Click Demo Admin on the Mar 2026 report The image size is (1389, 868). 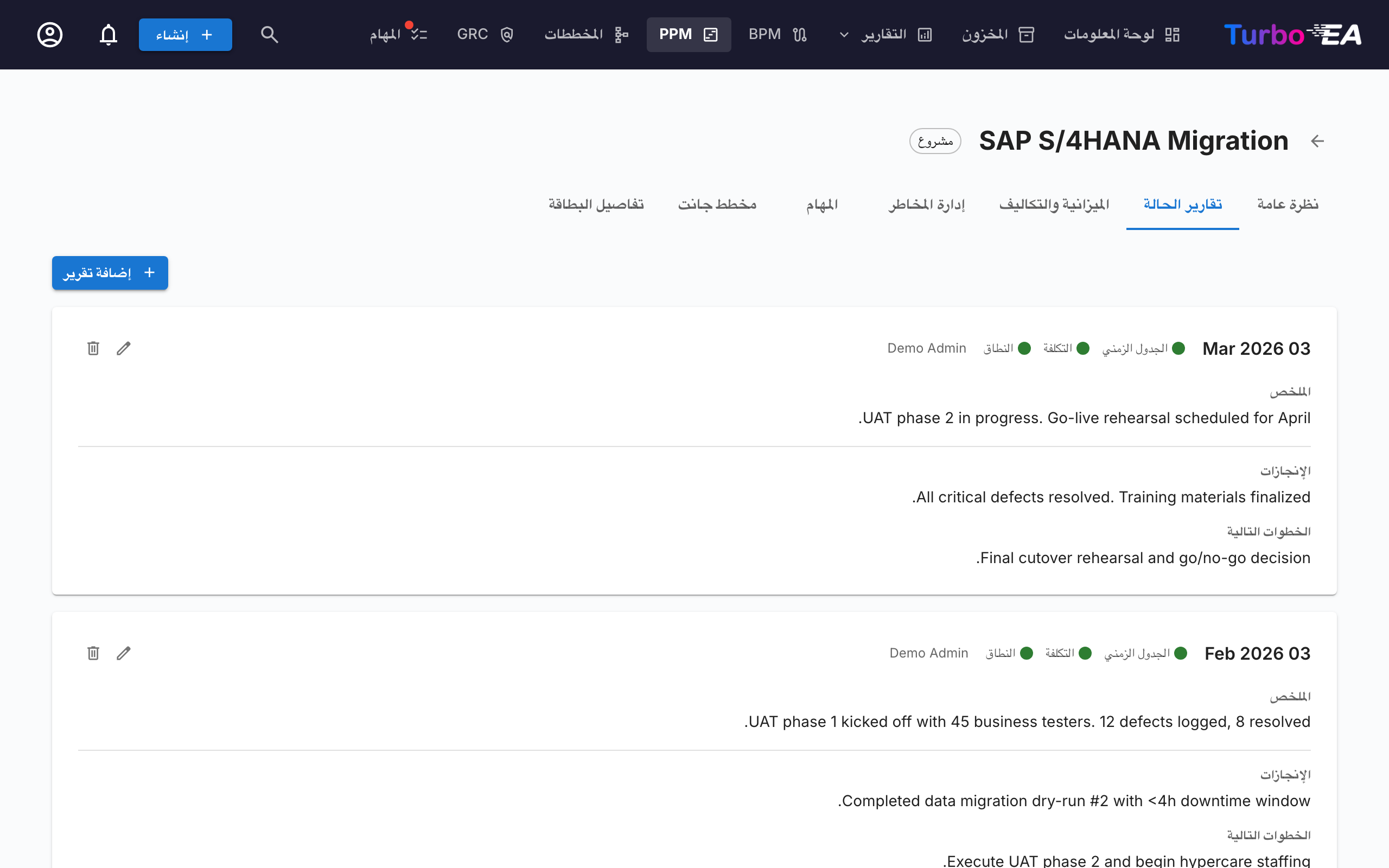(x=926, y=348)
